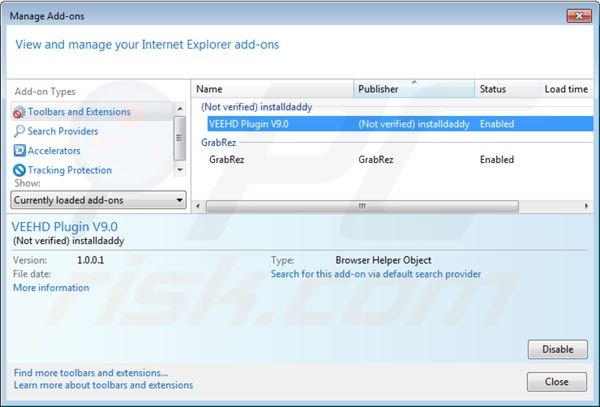Select the VEEHD Plugin V9.0 row

(400, 124)
